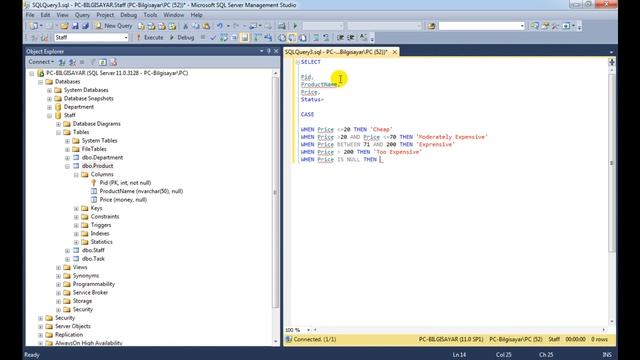Expand the Department database node
The image size is (640, 360).
(49, 107)
